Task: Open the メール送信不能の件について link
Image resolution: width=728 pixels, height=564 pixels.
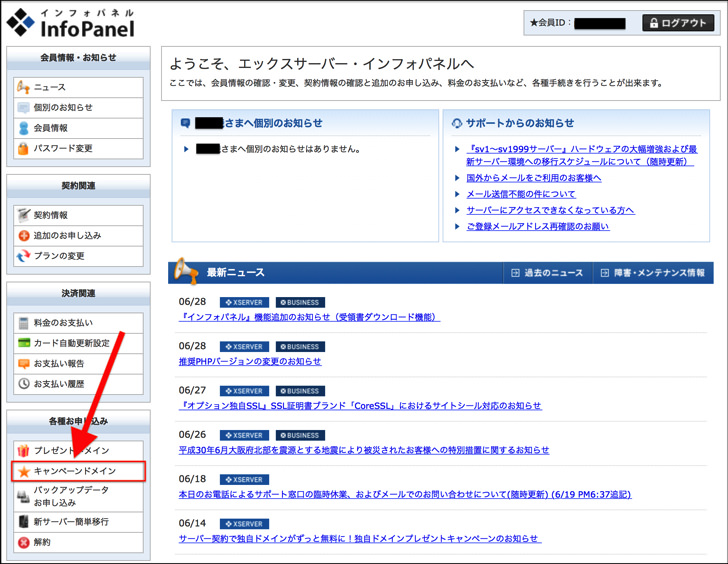Action: pyautogui.click(x=520, y=194)
